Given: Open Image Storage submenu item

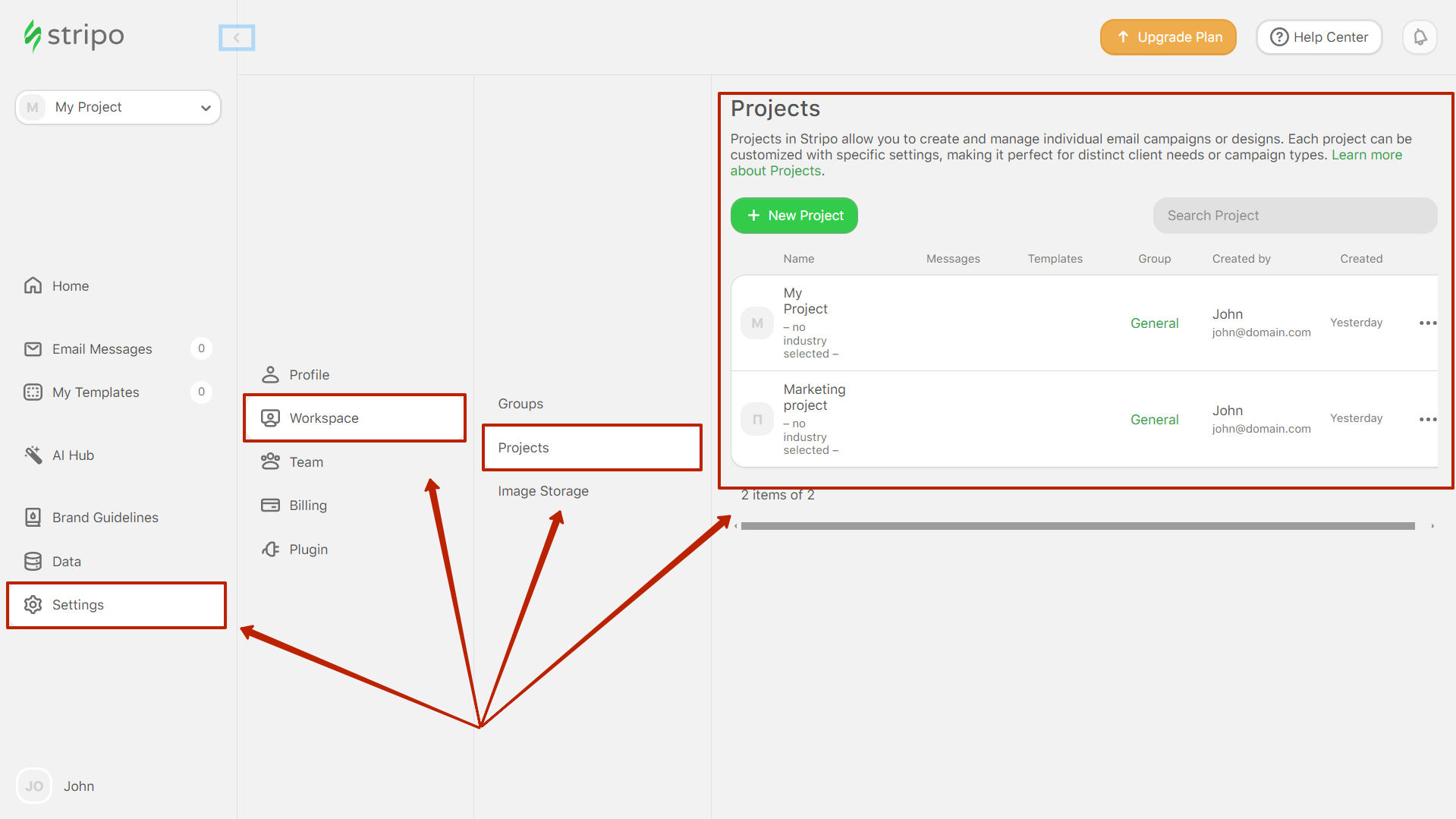Looking at the screenshot, I should [x=542, y=491].
